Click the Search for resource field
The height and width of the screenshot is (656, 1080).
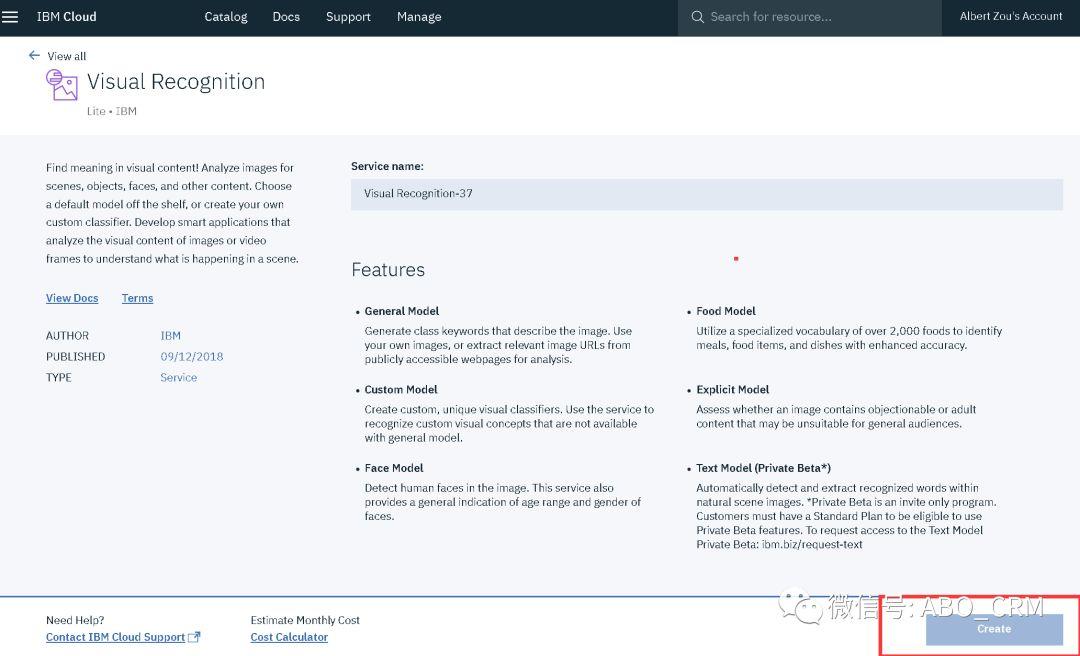point(809,17)
